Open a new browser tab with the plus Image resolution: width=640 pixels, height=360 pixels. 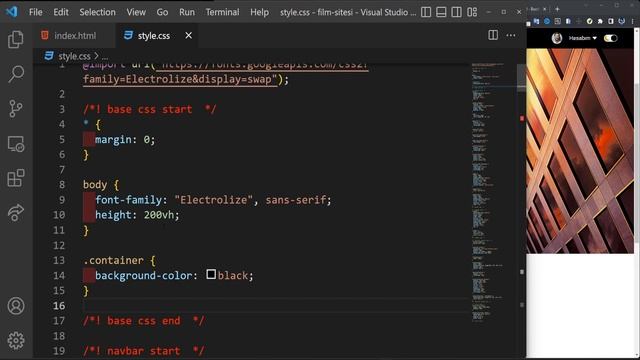point(557,9)
